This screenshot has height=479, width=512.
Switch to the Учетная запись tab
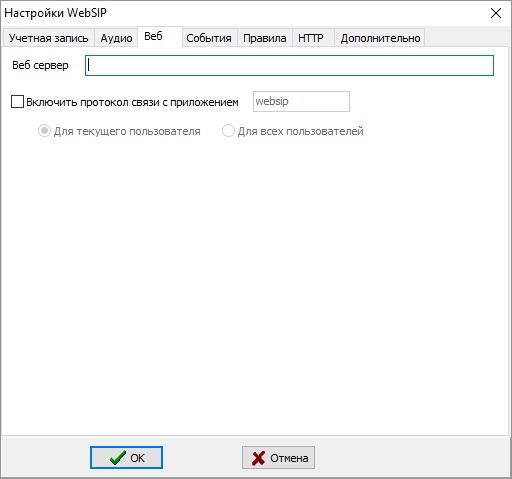point(49,38)
